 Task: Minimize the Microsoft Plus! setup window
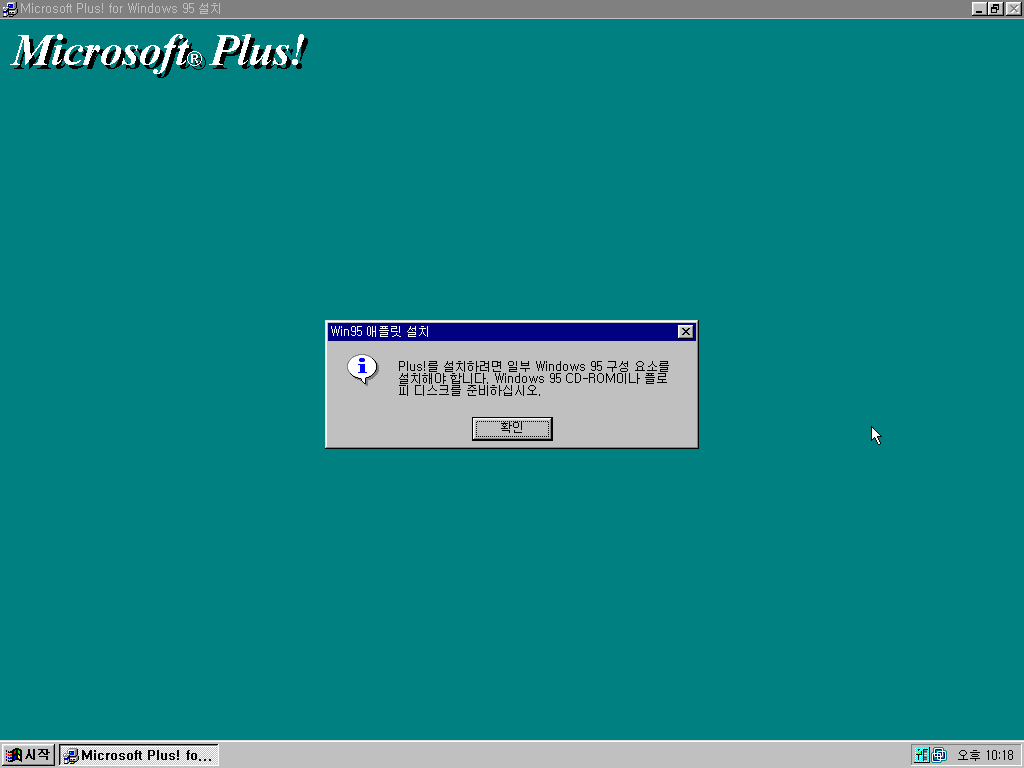tap(978, 8)
